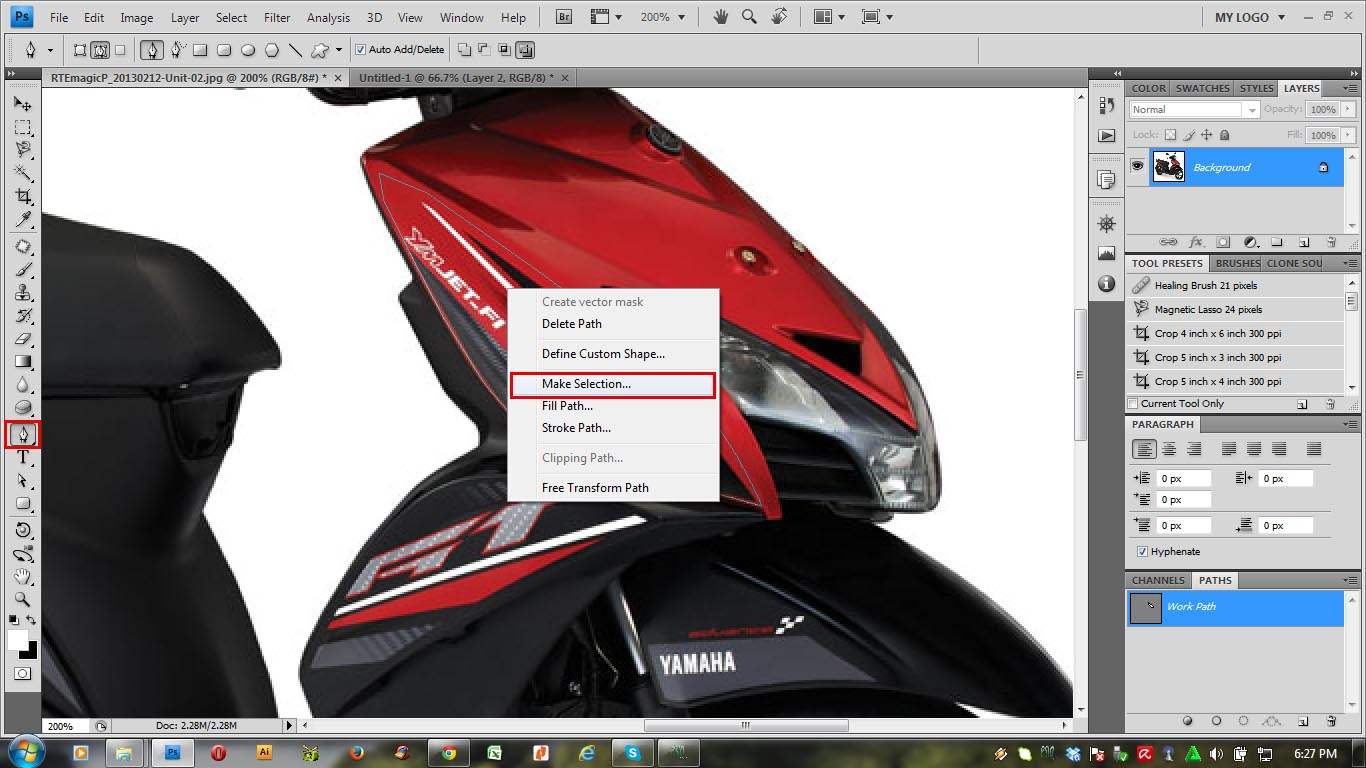This screenshot has height=768, width=1366.
Task: Click the Windows Start button
Action: pyautogui.click(x=26, y=752)
